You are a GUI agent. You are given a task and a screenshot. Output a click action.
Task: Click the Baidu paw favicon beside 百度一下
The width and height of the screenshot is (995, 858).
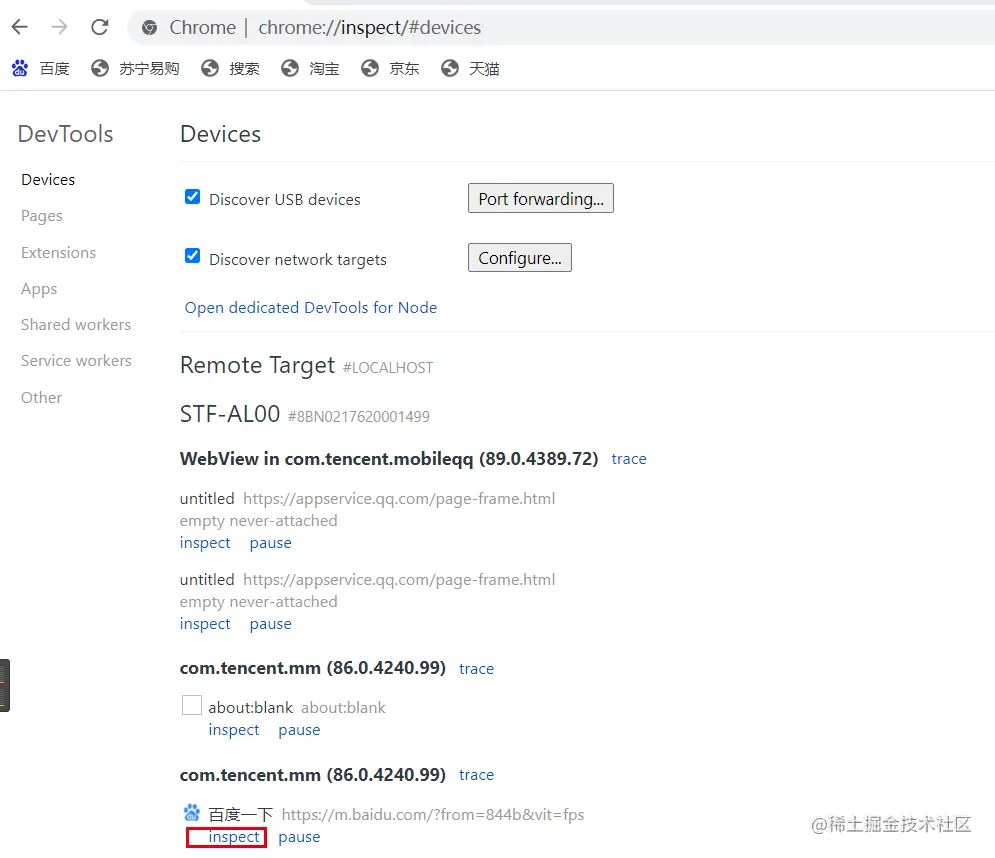pos(192,812)
